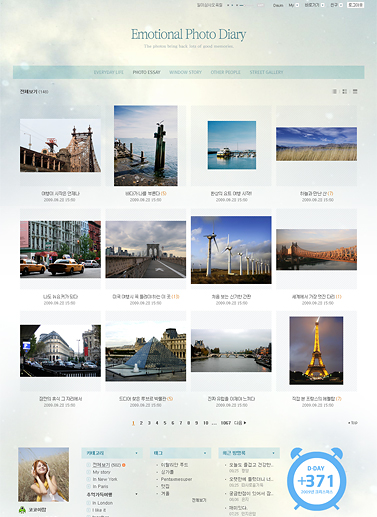This screenshot has height=517, width=377.
Task: Click the circle icon beside I like it
Action: (x=88, y=510)
